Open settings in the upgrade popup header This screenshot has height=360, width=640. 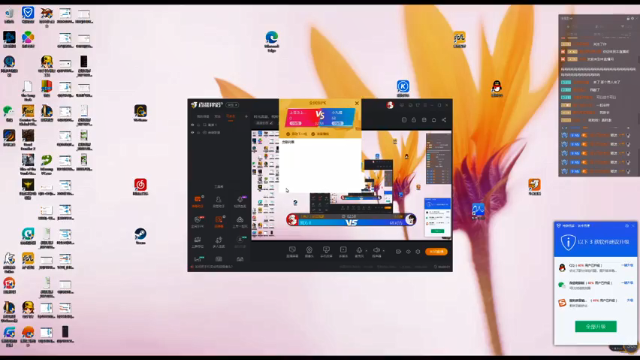point(627,226)
